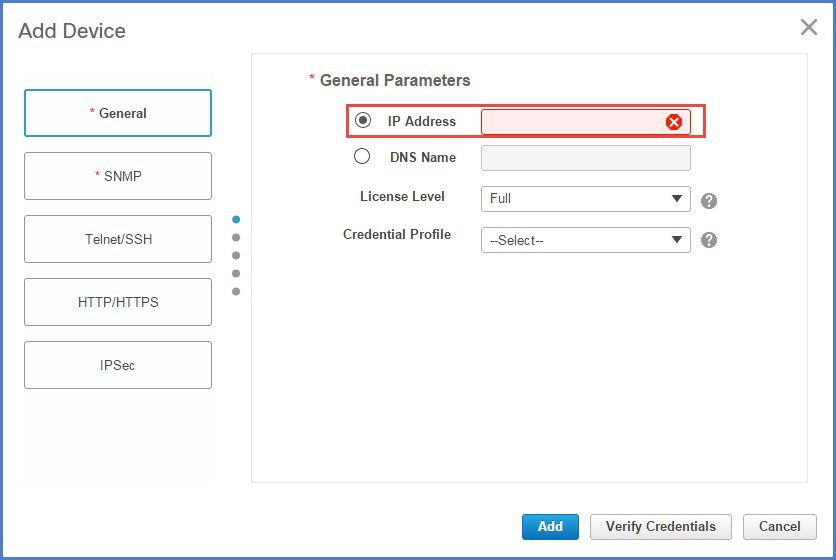The height and width of the screenshot is (560, 836).
Task: Select the IP Address radio button
Action: coord(363,121)
